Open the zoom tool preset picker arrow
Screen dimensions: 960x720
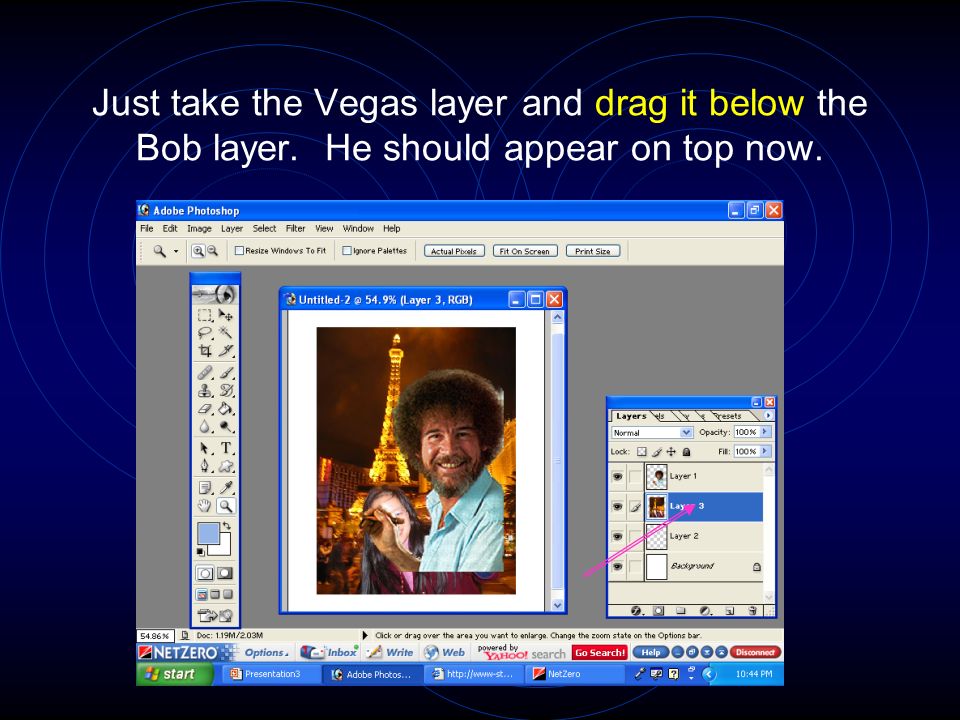click(176, 251)
